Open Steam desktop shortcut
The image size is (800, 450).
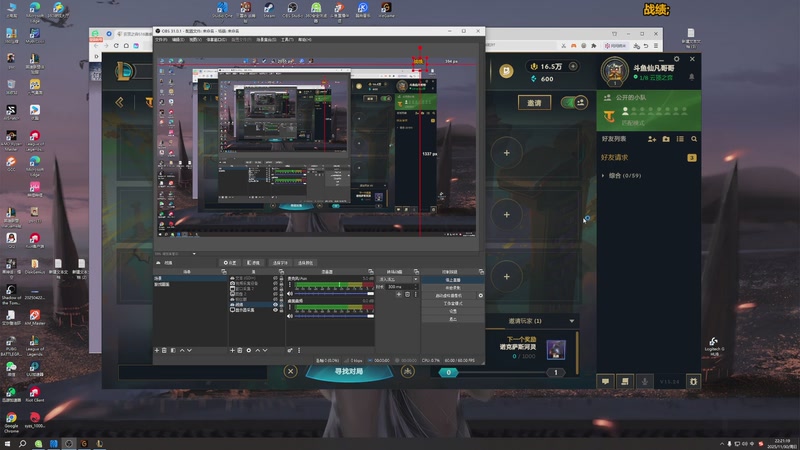[269, 10]
